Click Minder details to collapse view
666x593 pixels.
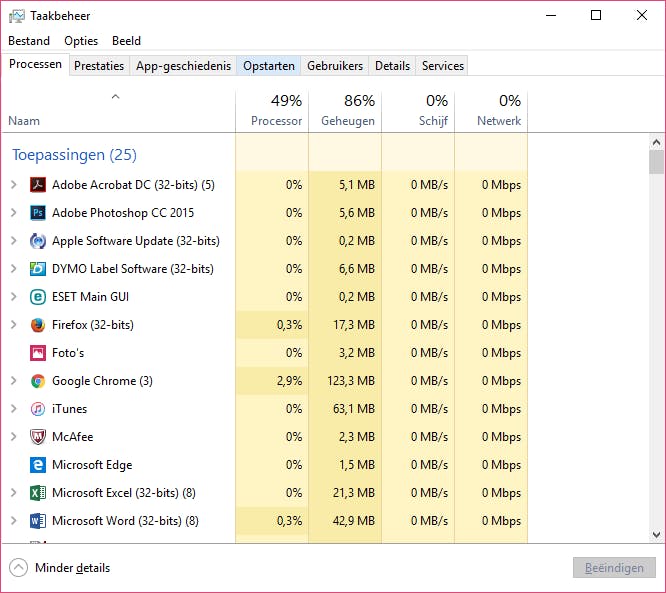coord(60,568)
